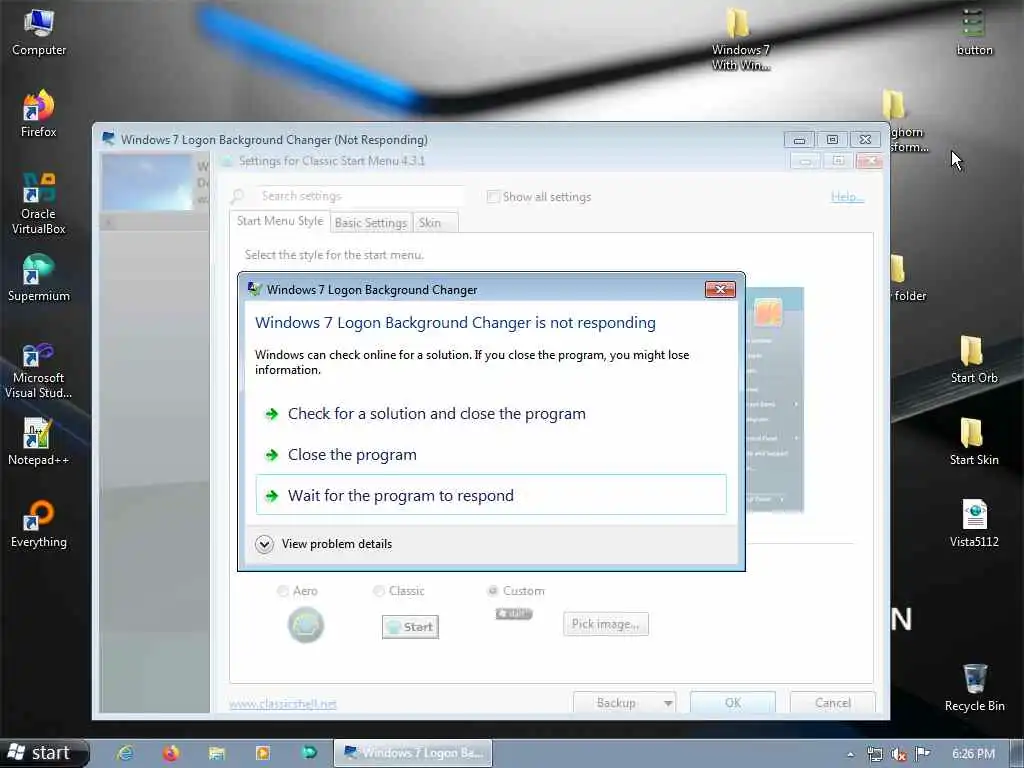The width and height of the screenshot is (1024, 768).
Task: Open the Action Center flag icon
Action: coord(922,754)
